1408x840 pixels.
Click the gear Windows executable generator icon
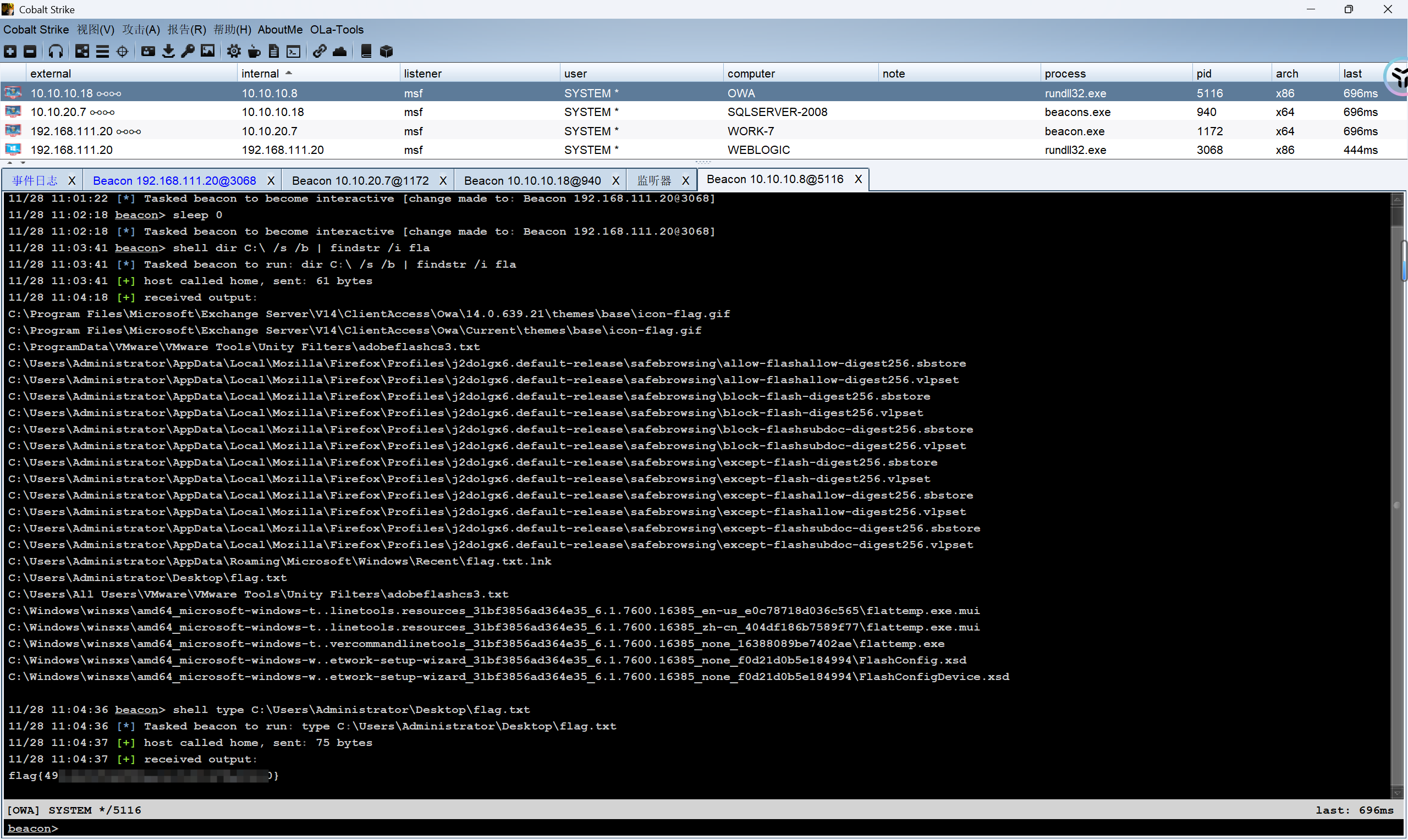(233, 52)
